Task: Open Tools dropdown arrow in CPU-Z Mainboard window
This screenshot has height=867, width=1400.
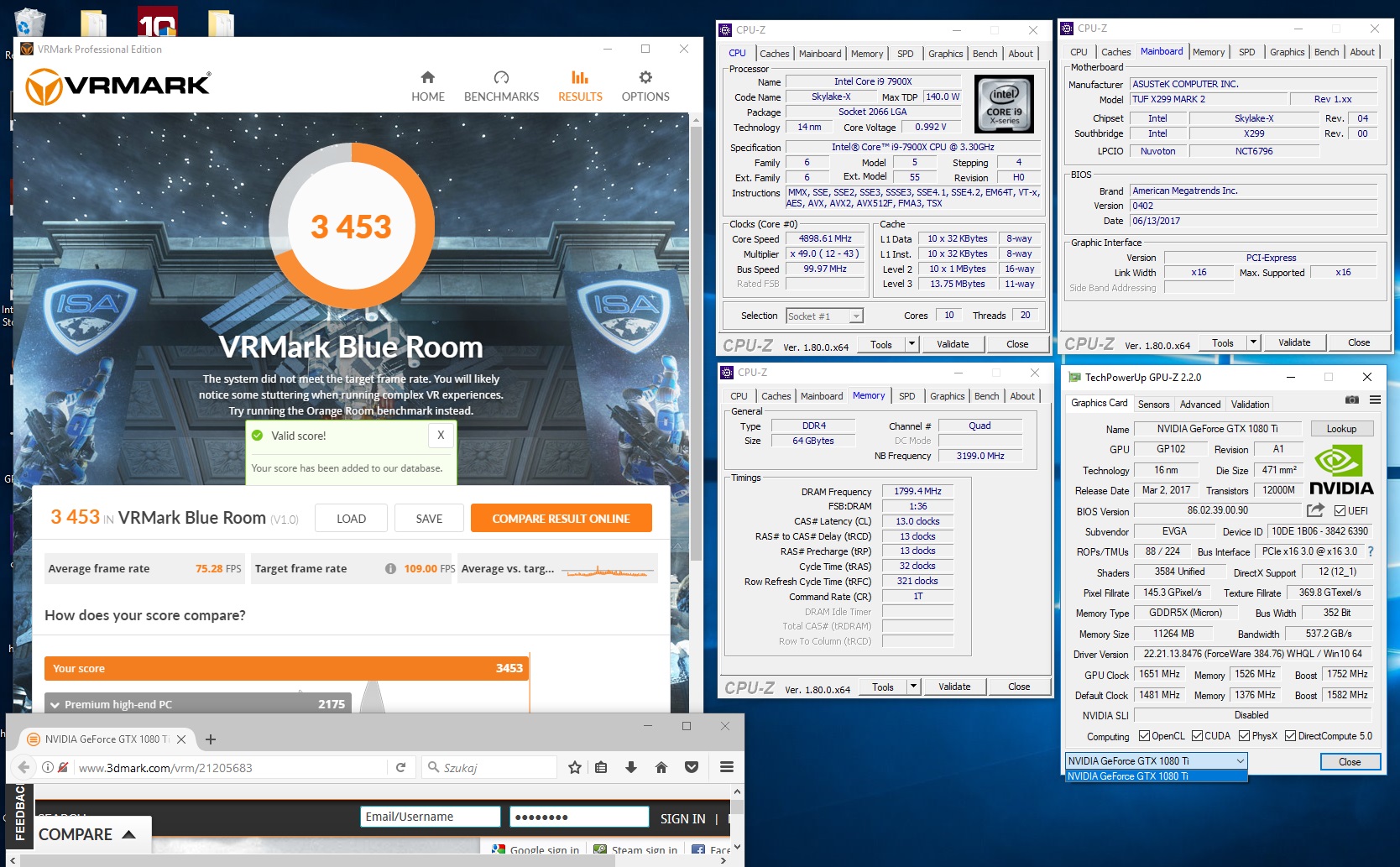Action: point(1254,342)
